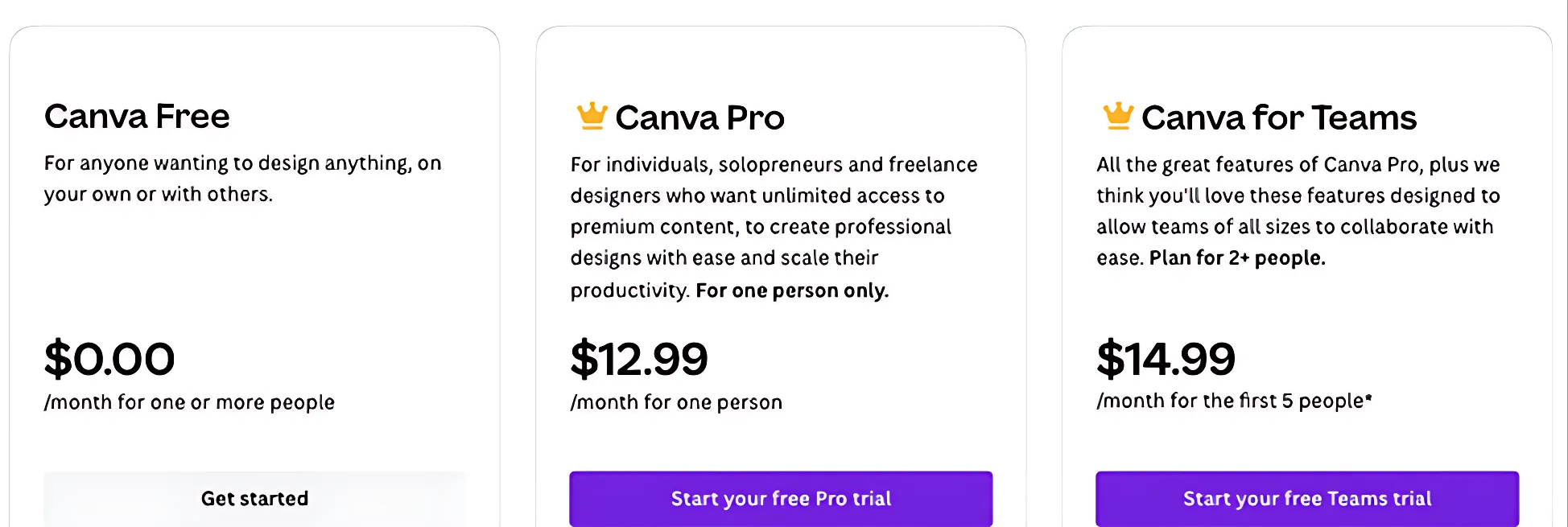Click the $14.99 price
The image size is (1568, 527).
pyautogui.click(x=1166, y=359)
